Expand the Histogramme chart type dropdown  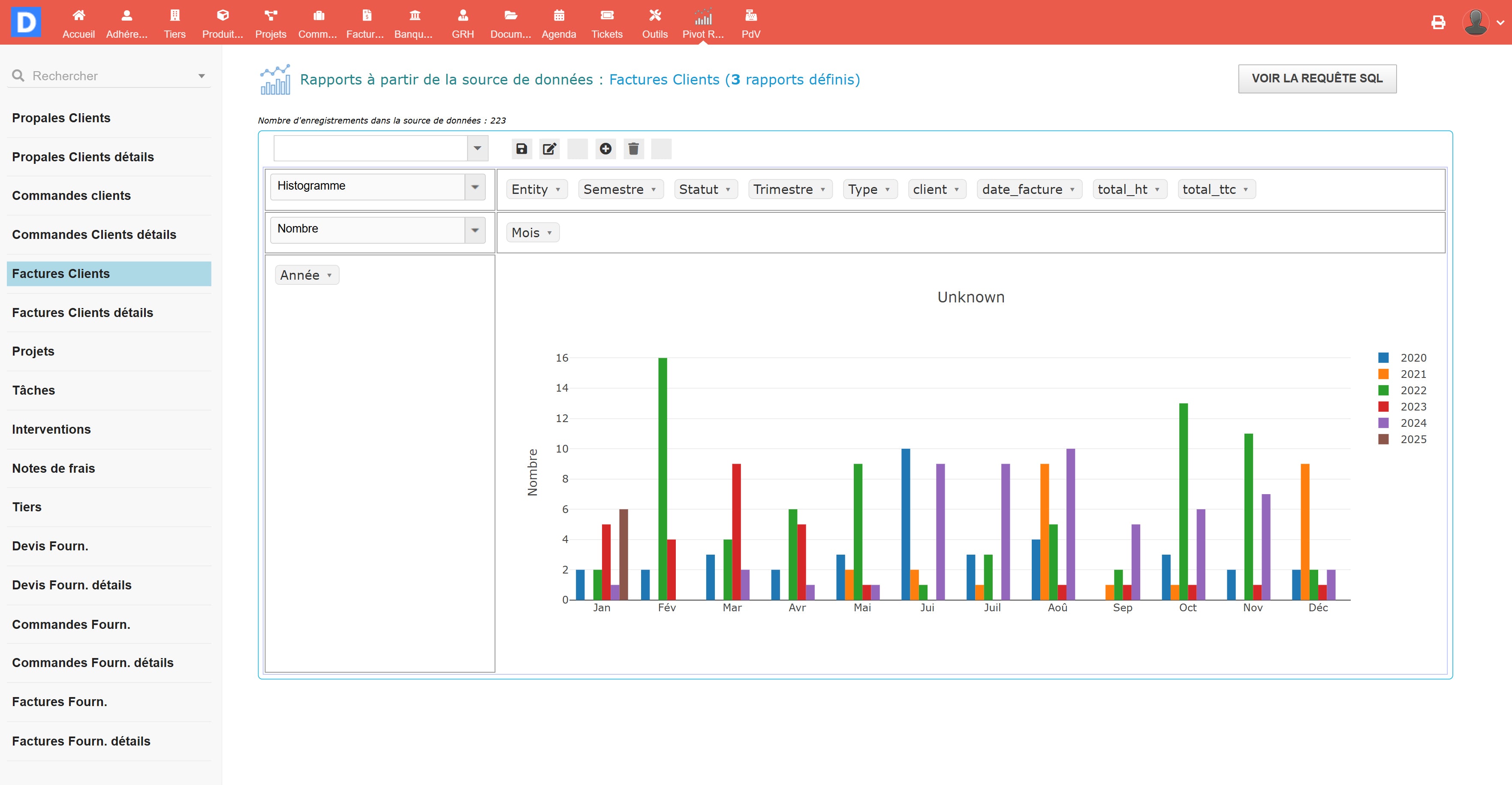[x=475, y=187]
